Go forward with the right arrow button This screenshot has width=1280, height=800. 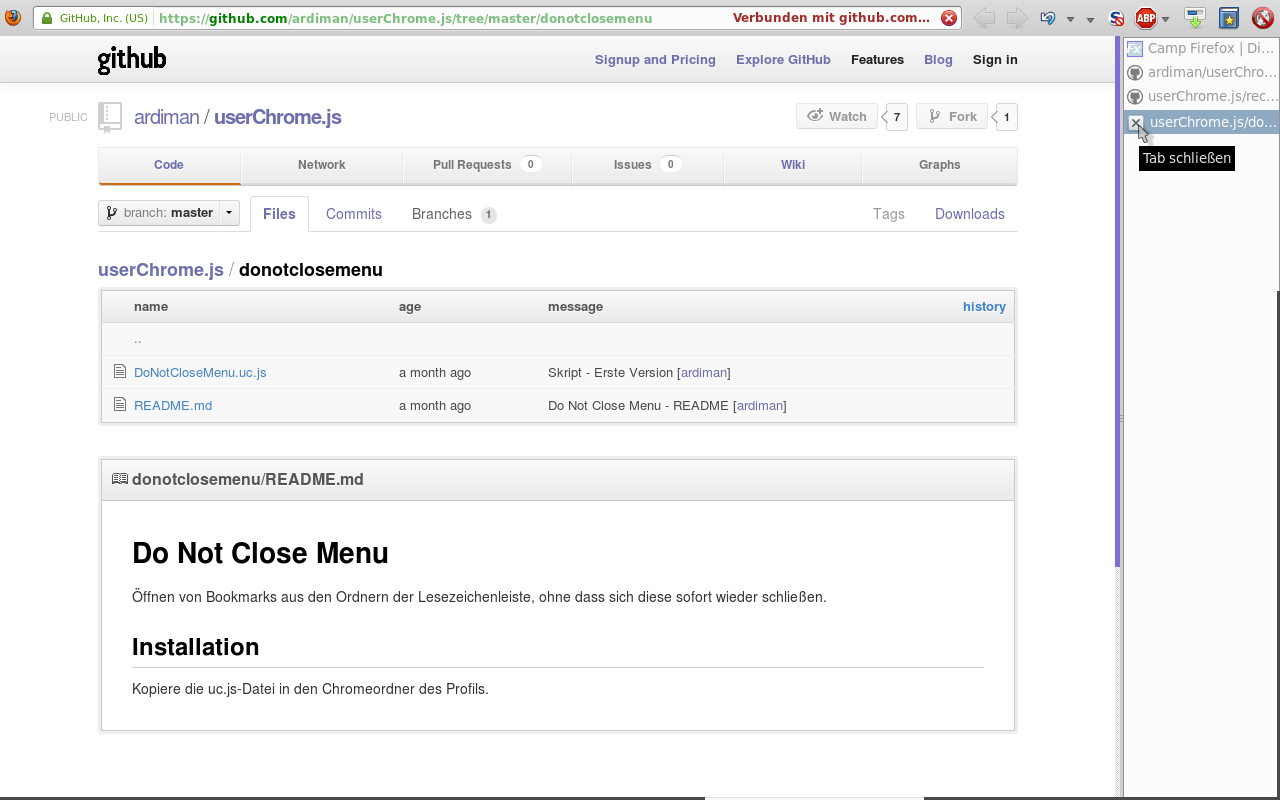[x=1017, y=18]
